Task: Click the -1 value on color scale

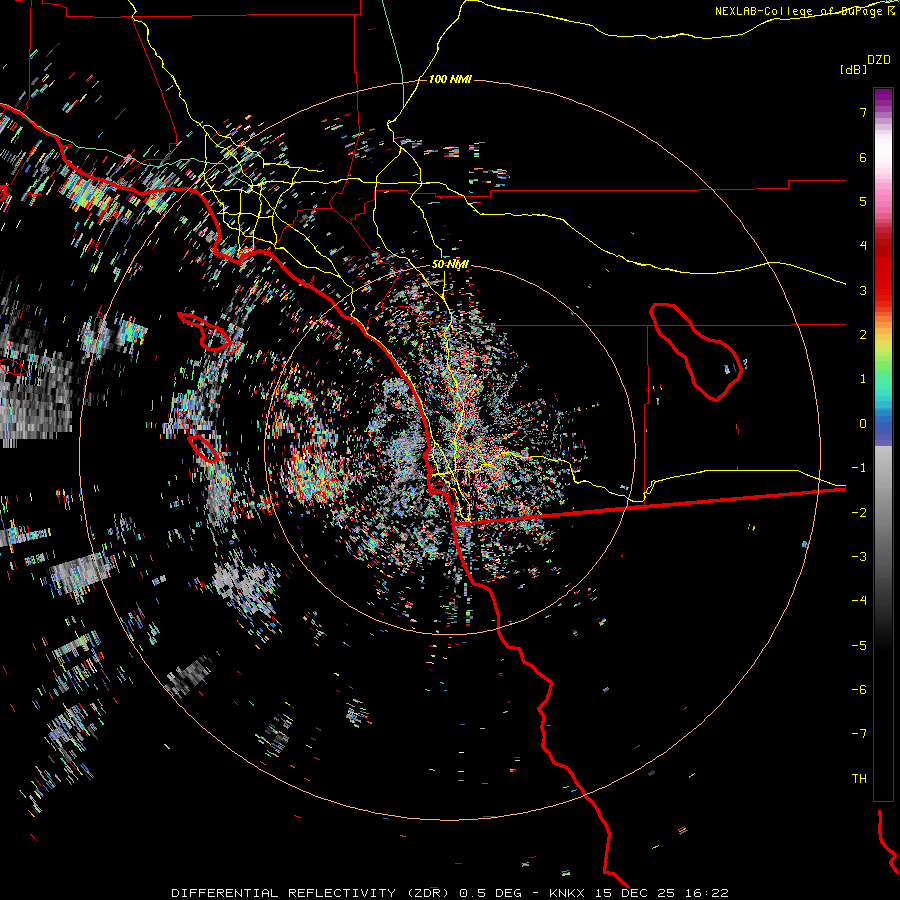Action: 859,468
